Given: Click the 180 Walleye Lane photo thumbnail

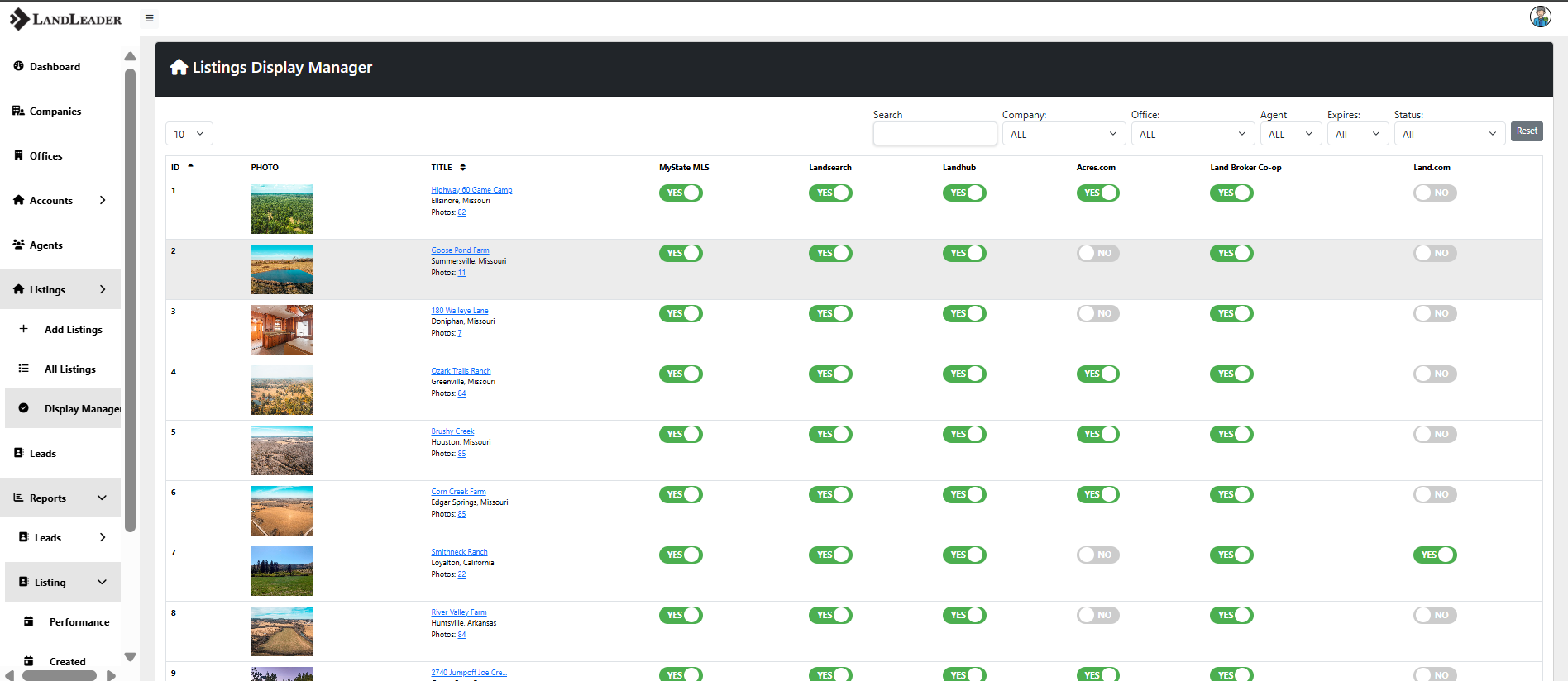Looking at the screenshot, I should coord(281,330).
